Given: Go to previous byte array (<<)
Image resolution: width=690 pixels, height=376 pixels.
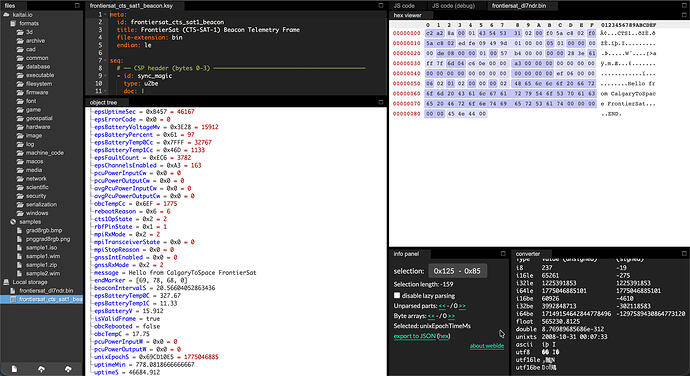Looking at the screenshot, I should coord(431,316).
